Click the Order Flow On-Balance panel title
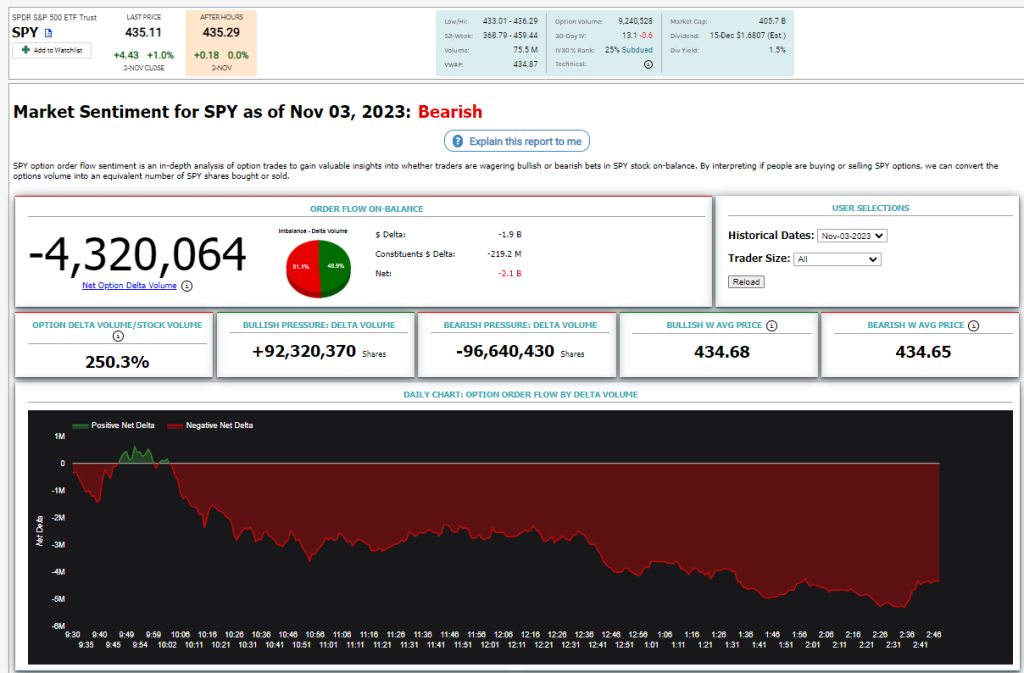The image size is (1024, 673). point(366,209)
